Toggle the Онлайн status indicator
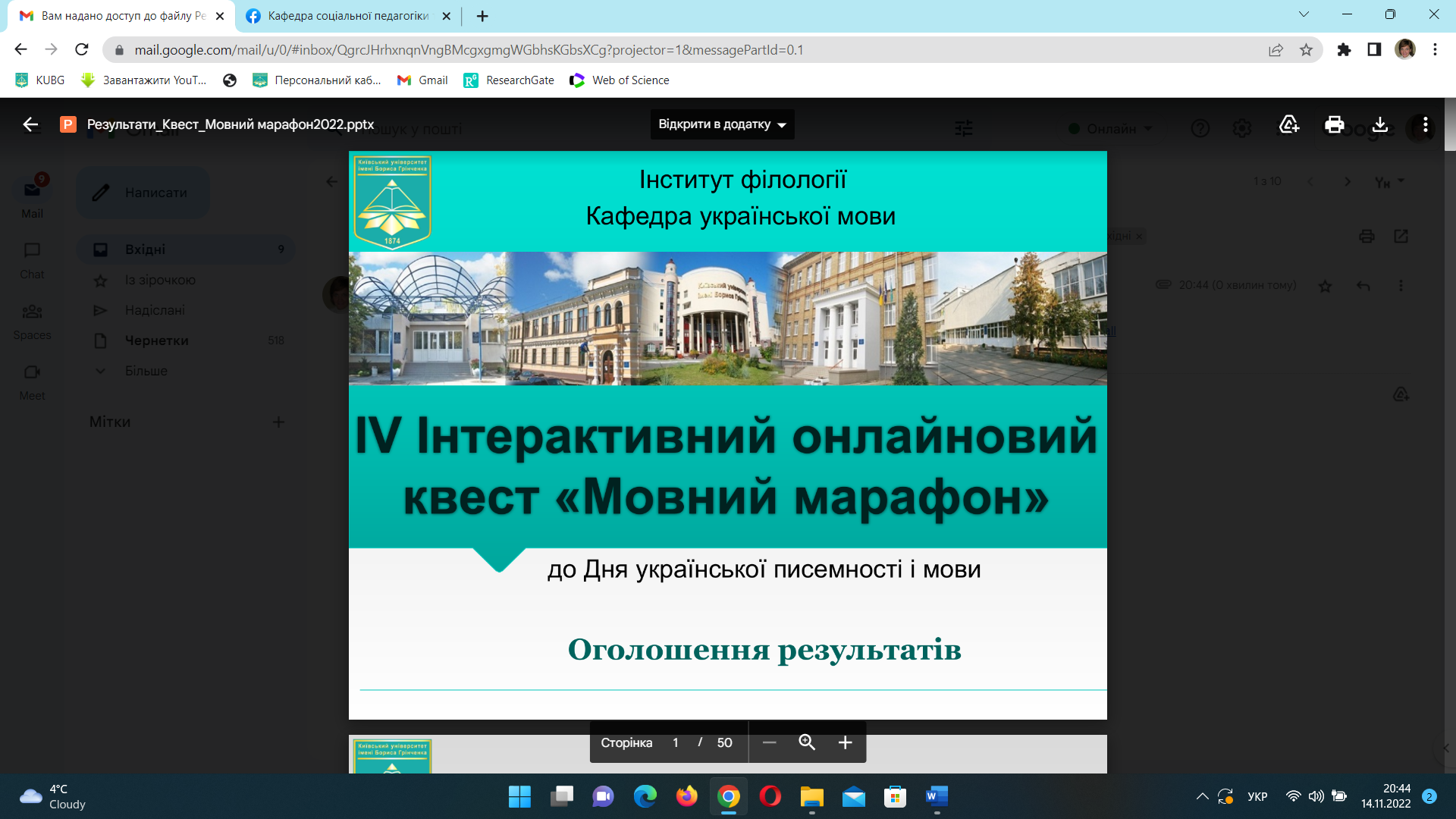This screenshot has width=1456, height=819. point(1109,129)
